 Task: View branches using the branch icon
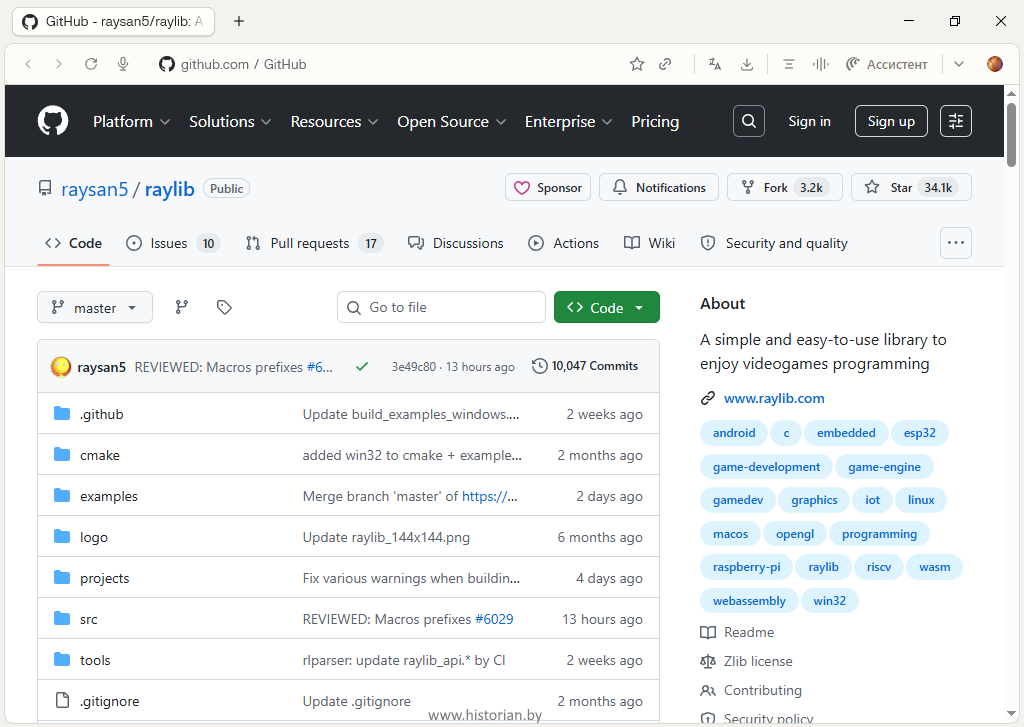point(182,307)
